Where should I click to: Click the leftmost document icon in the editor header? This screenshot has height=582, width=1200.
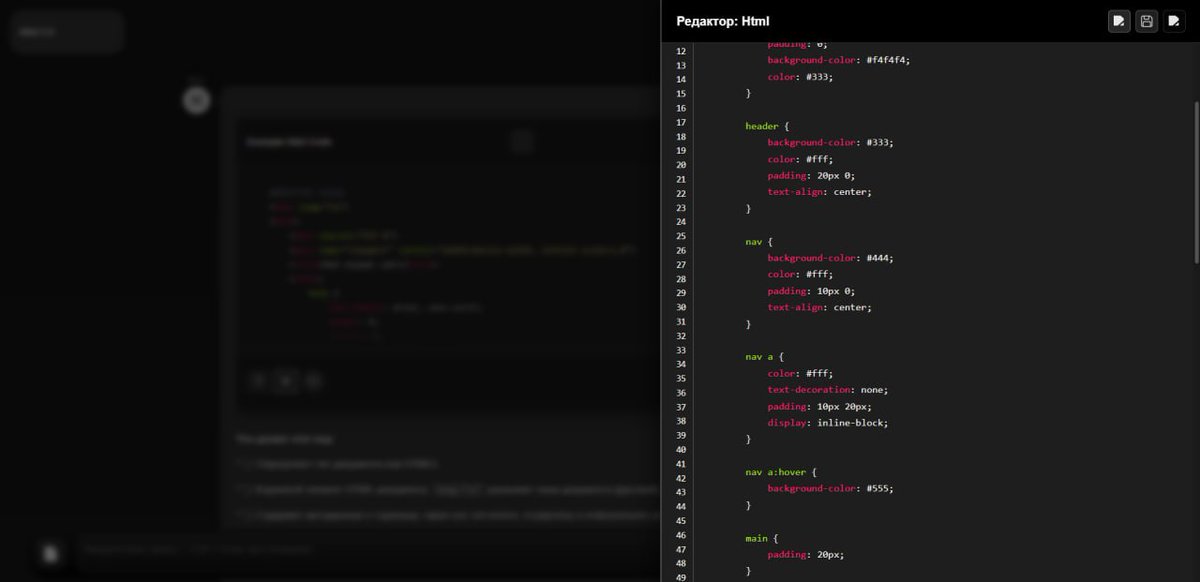1119,20
